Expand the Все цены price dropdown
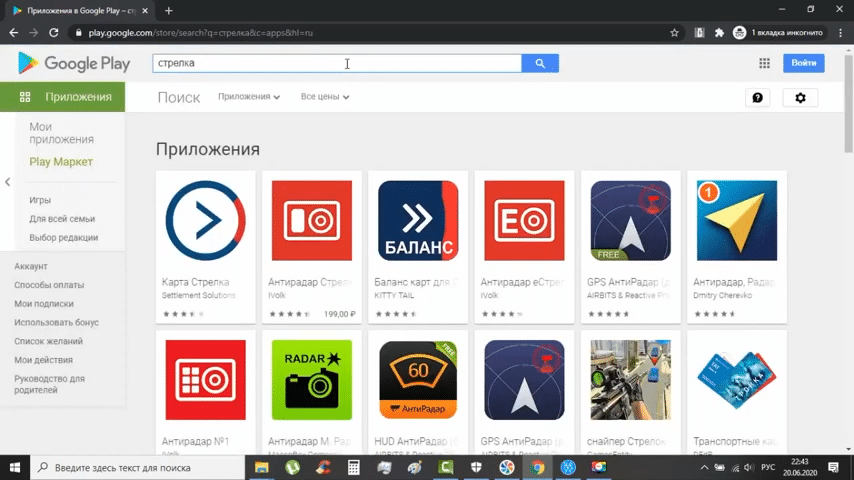Image resolution: width=854 pixels, height=480 pixels. pyautogui.click(x=325, y=96)
